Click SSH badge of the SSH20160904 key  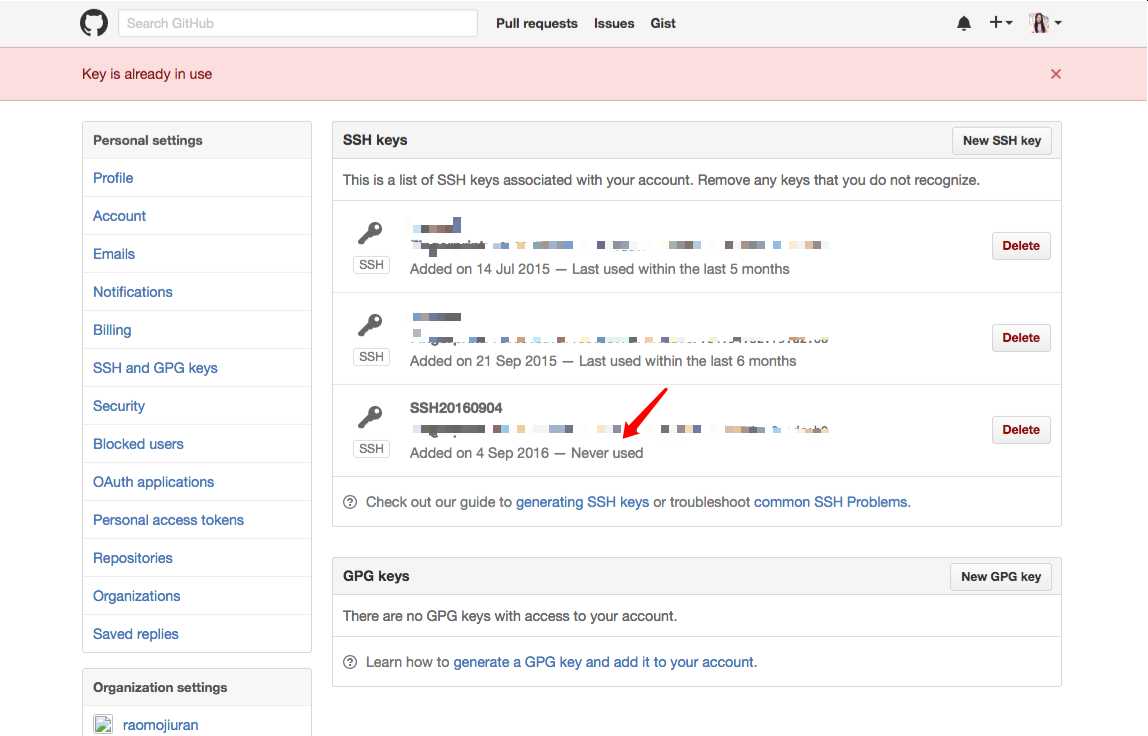tap(371, 449)
